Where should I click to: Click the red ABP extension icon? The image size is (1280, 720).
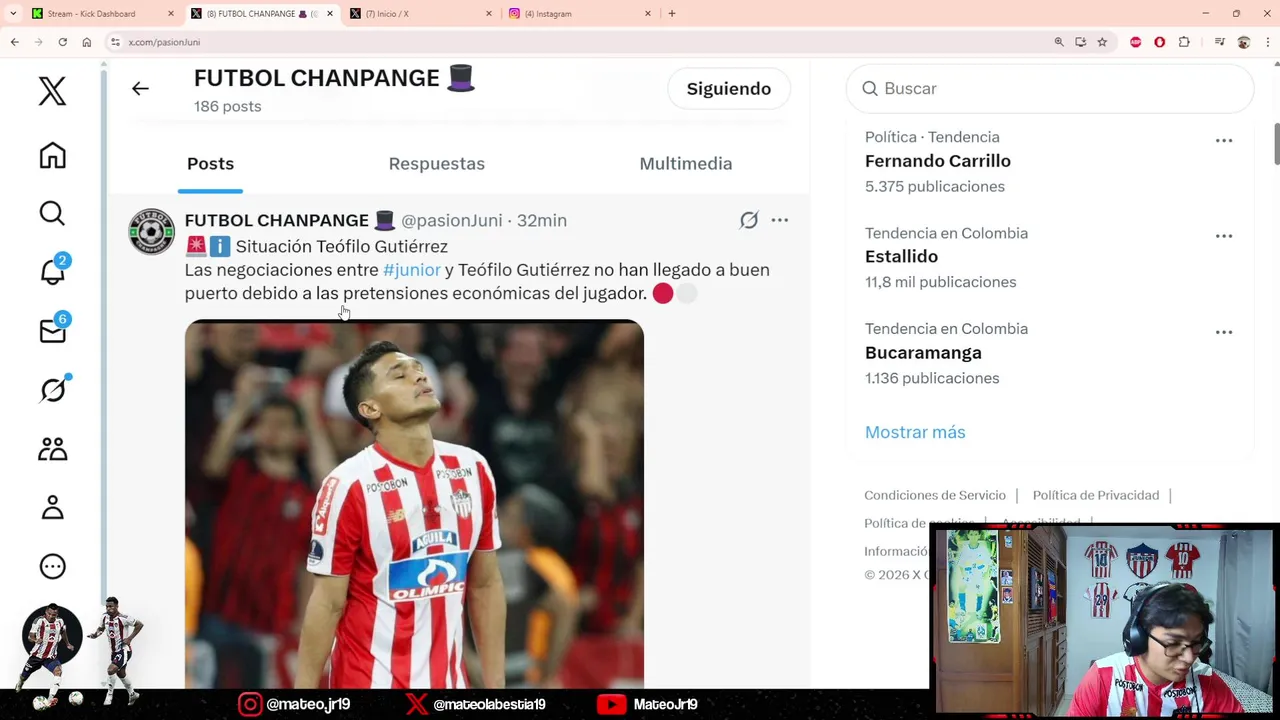(x=1135, y=42)
